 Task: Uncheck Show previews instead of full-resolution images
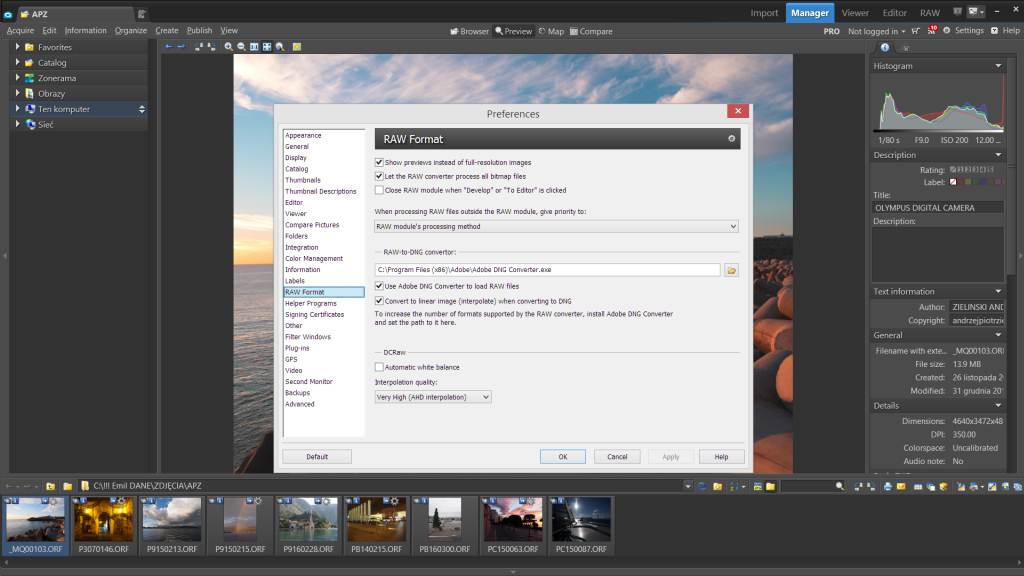(379, 162)
